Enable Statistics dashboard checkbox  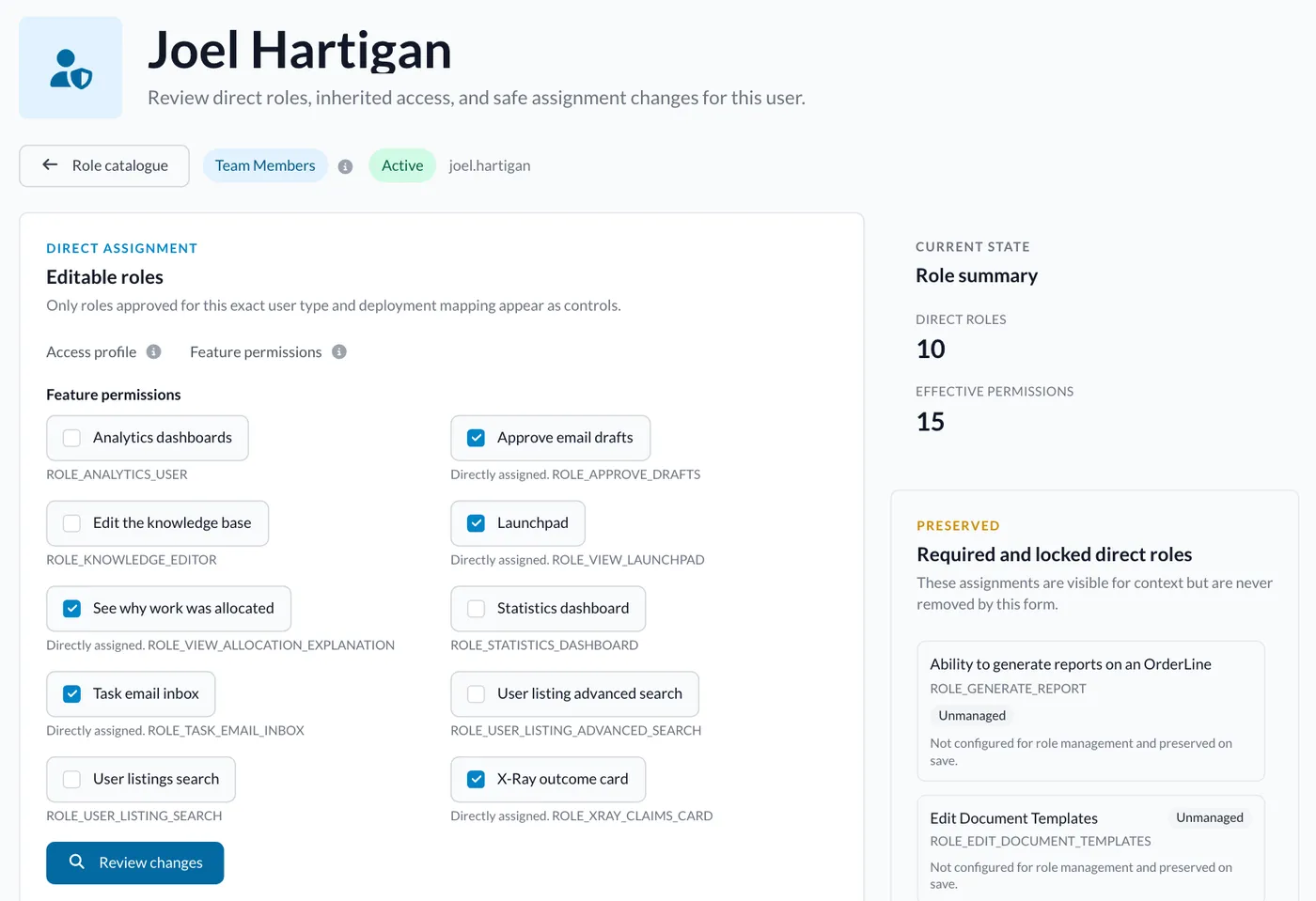[477, 609]
